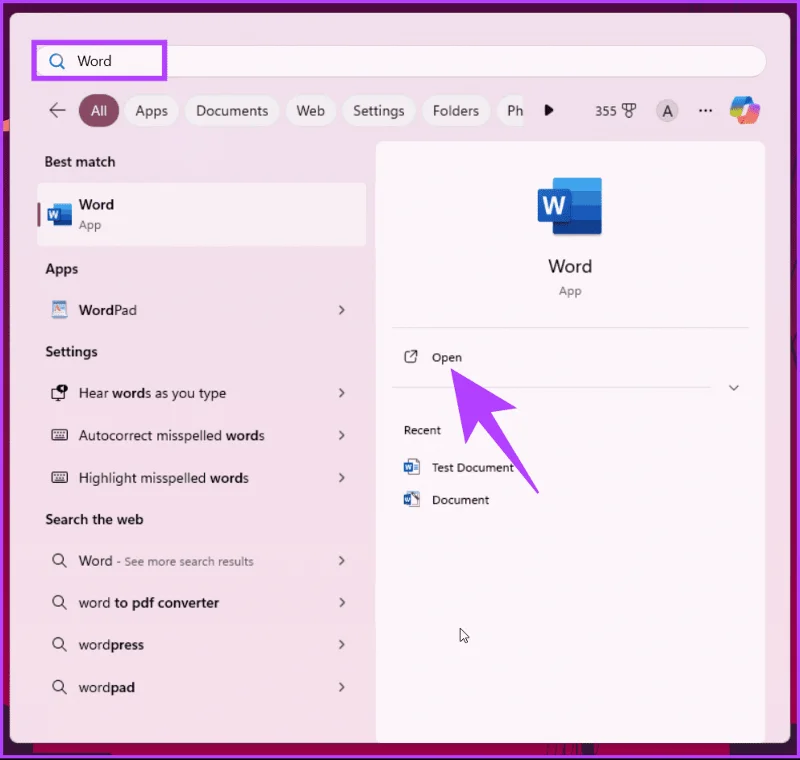Open 'Hear words as you type' setting
This screenshot has width=800, height=760.
(202, 393)
